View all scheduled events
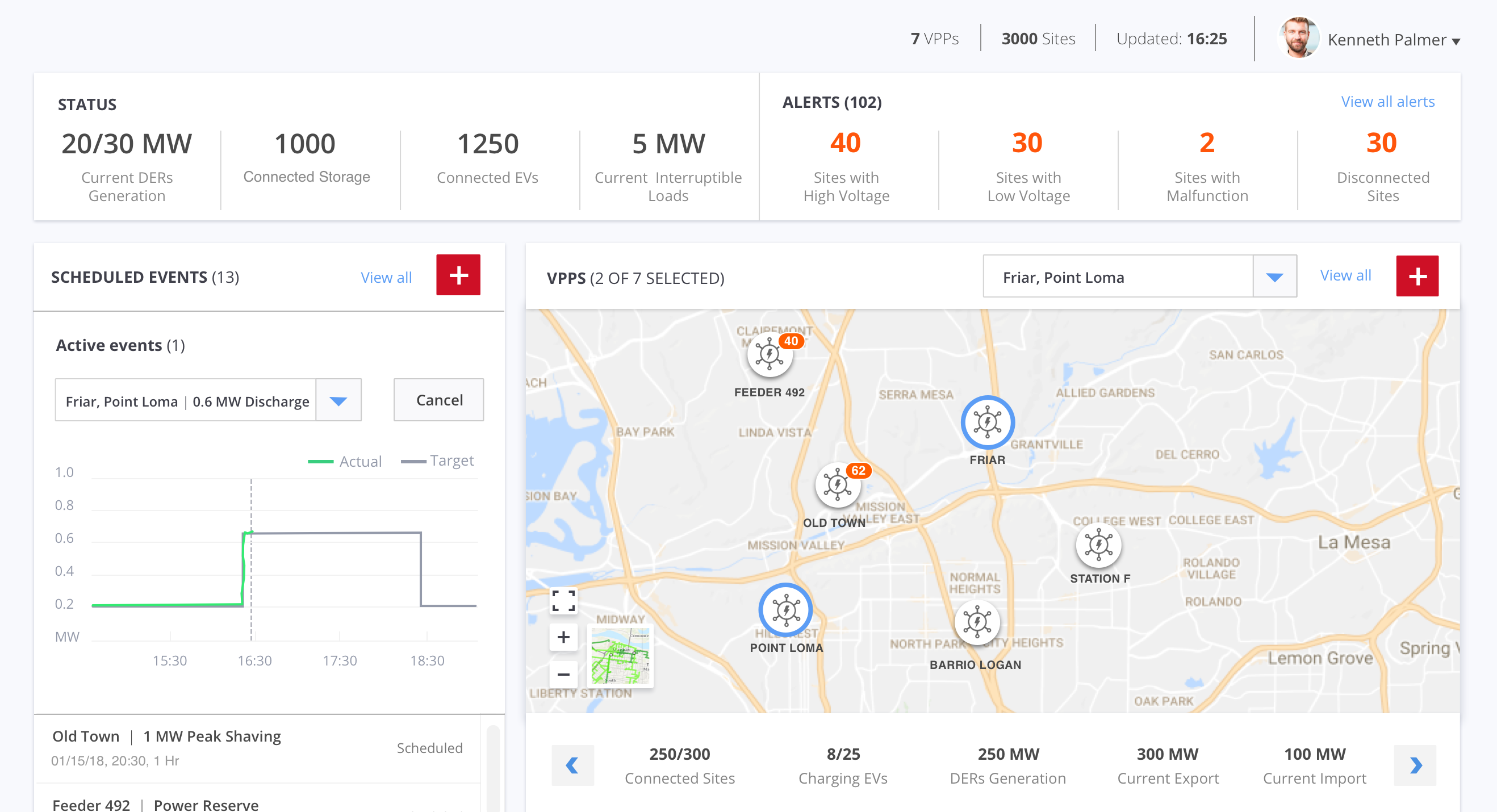 pyautogui.click(x=385, y=277)
